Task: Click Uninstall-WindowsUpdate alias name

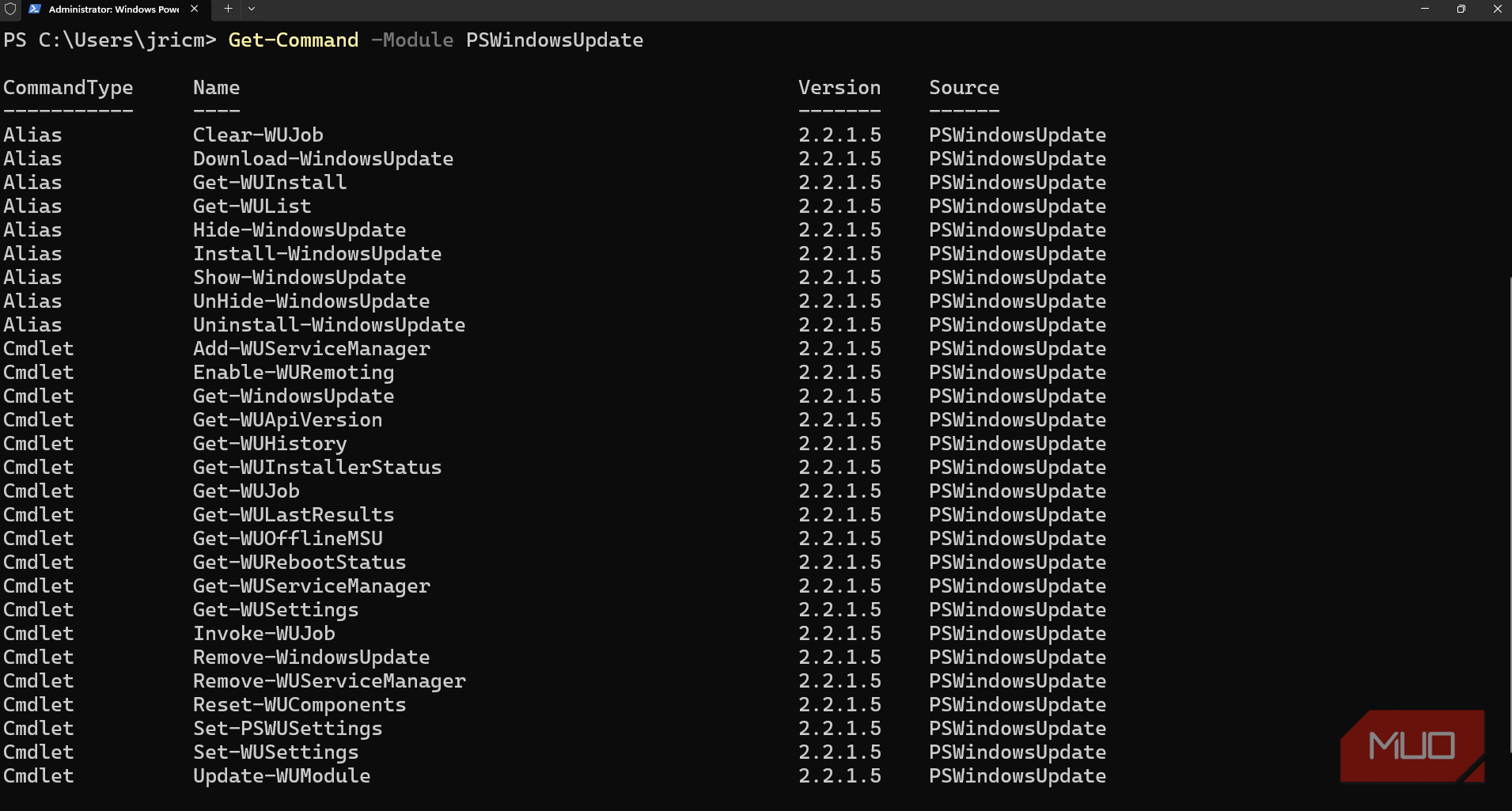Action: (x=329, y=325)
